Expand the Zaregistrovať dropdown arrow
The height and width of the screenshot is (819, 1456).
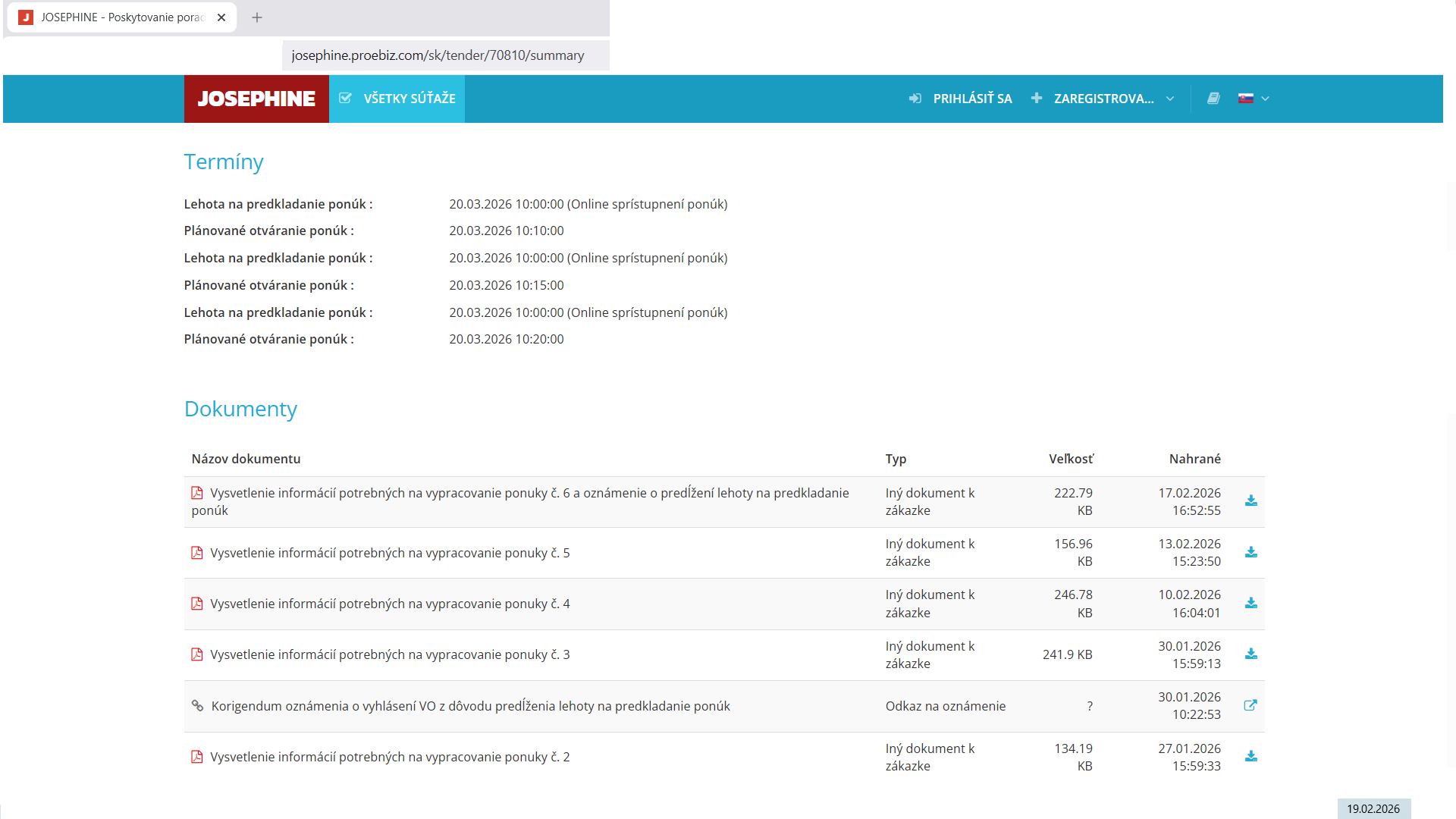click(1170, 99)
